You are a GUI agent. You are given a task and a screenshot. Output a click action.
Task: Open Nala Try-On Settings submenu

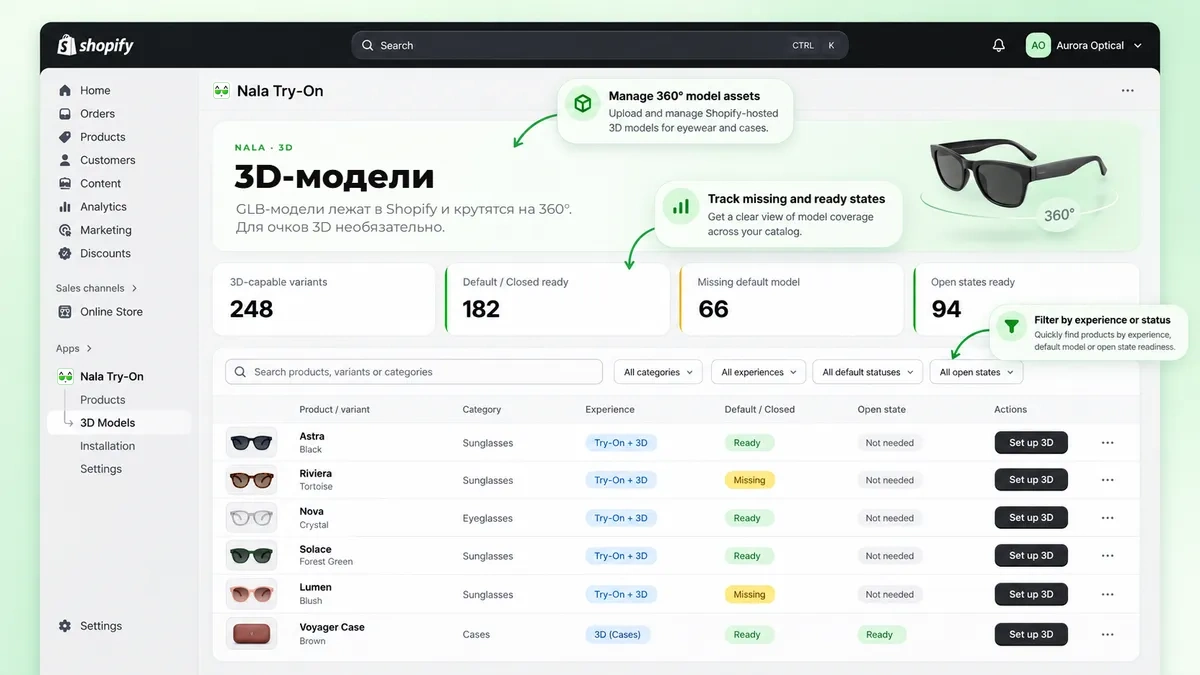pos(101,469)
